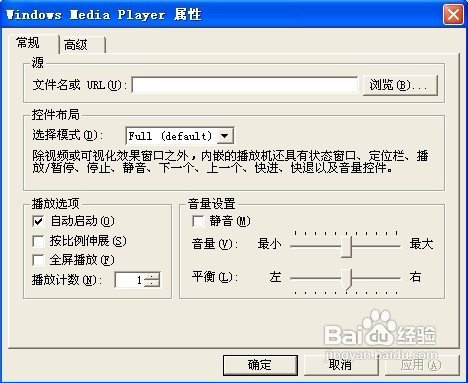
Task: Click the 最大 volume label
Action: (421, 244)
